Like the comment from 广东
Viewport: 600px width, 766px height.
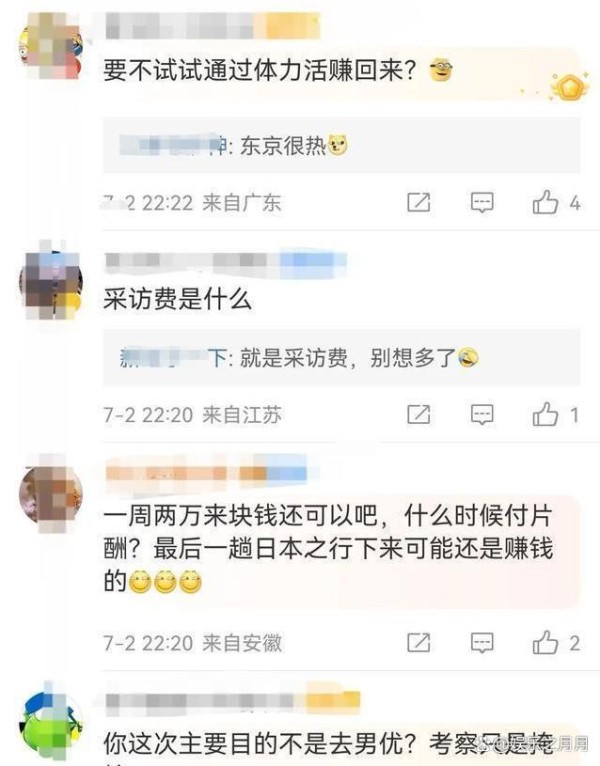coord(545,202)
